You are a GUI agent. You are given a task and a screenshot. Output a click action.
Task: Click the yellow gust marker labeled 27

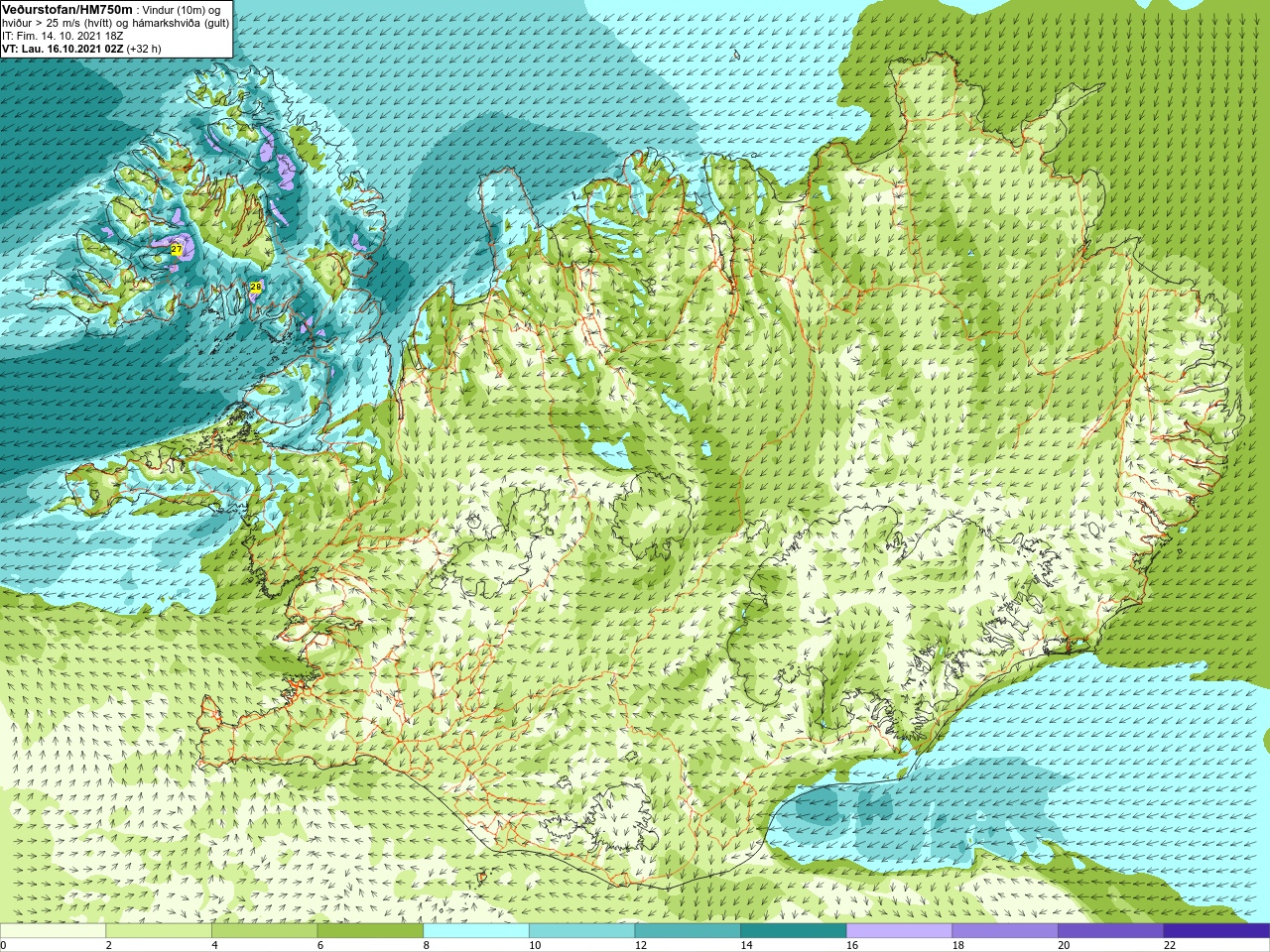click(176, 249)
